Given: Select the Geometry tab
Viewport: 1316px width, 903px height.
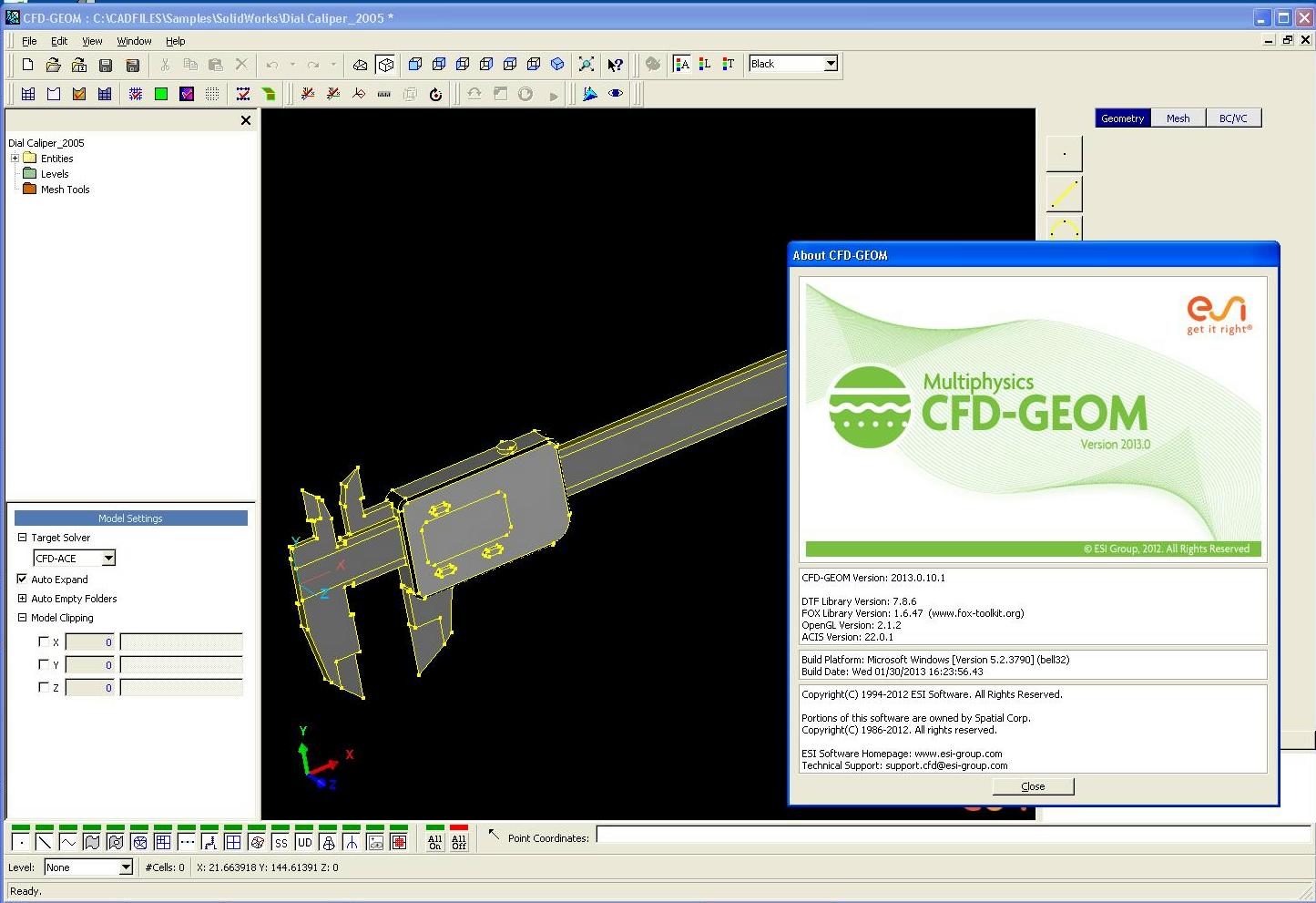Looking at the screenshot, I should (1122, 118).
